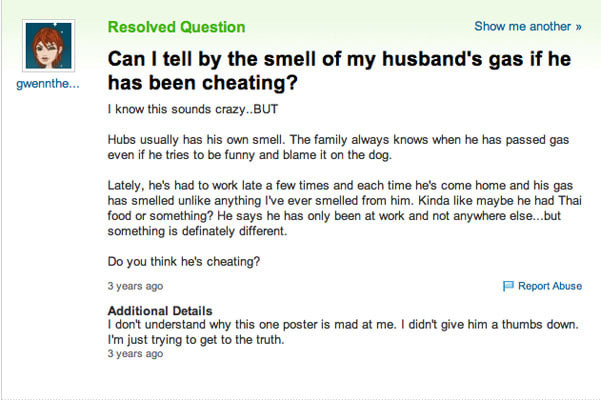
Task: Select the Report Abuse text link
Action: pyautogui.click(x=550, y=286)
